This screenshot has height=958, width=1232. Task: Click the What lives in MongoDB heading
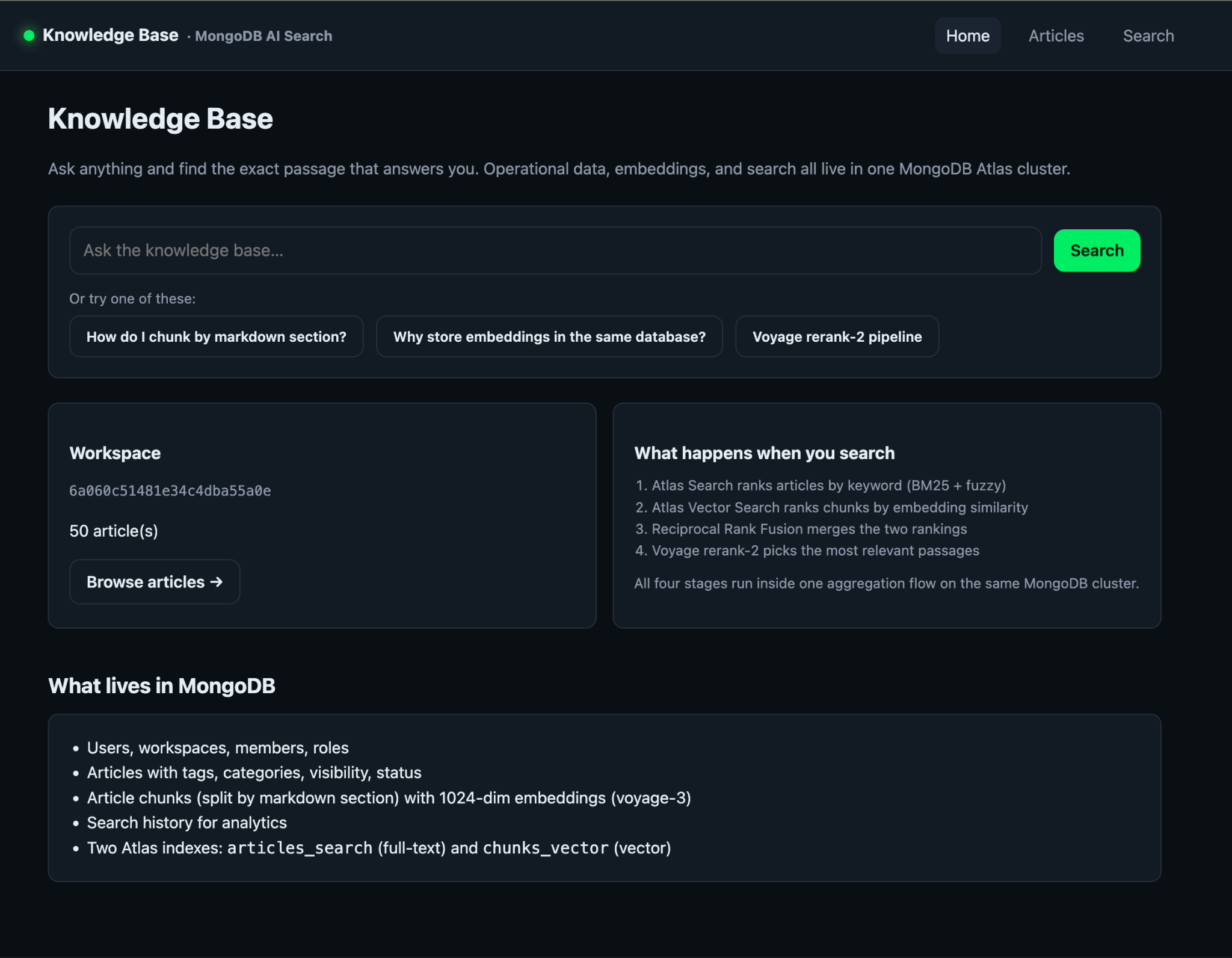point(162,685)
